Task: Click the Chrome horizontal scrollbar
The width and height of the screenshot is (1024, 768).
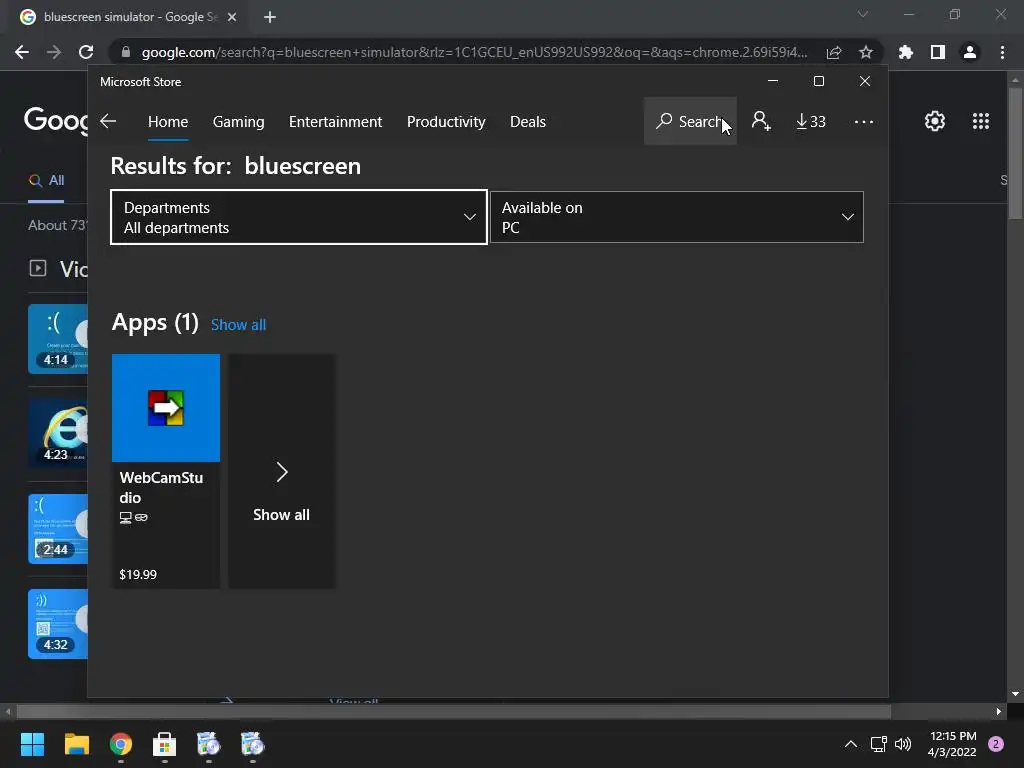Action: point(454,711)
